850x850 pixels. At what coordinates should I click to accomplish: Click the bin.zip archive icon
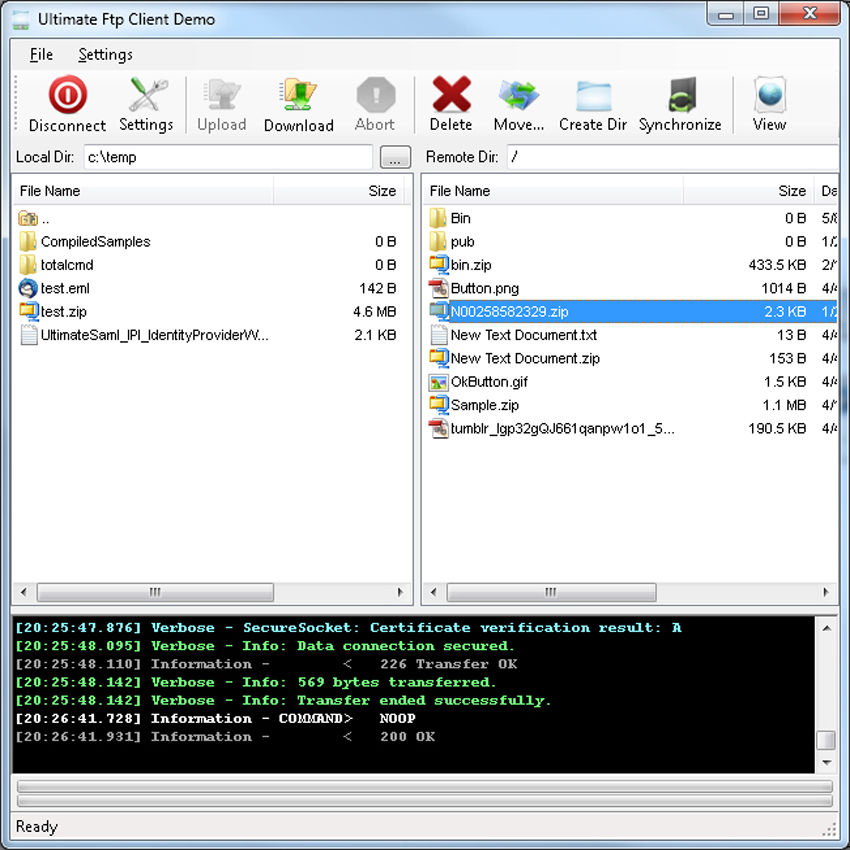tap(439, 265)
